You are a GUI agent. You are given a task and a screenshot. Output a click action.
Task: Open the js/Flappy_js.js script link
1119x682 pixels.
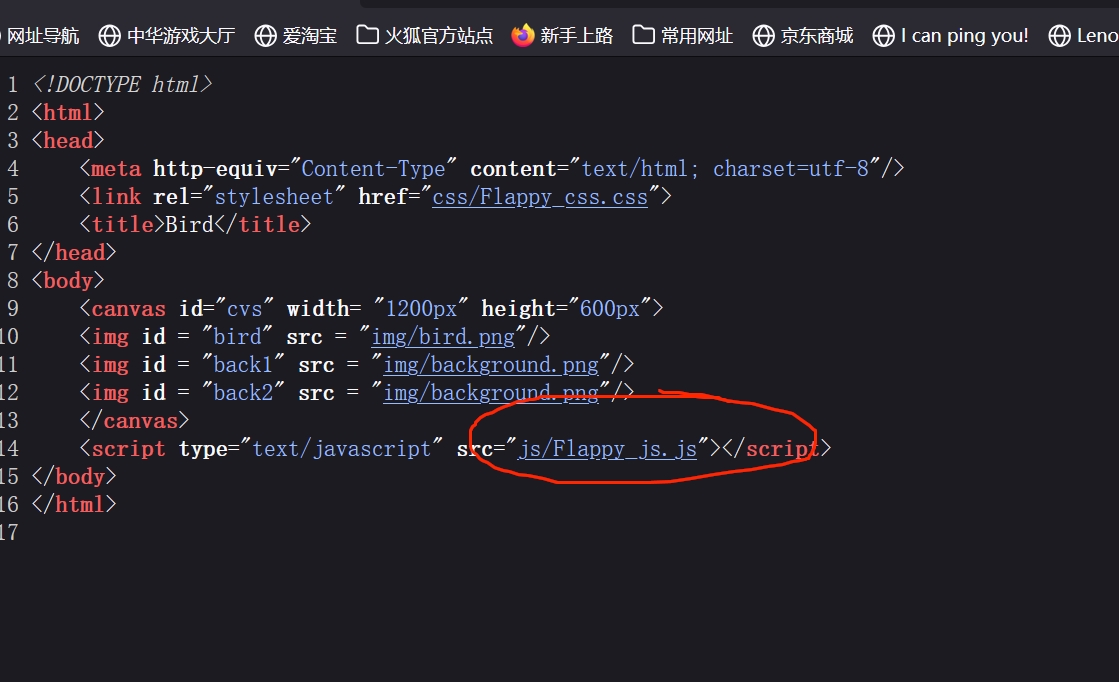pos(608,449)
